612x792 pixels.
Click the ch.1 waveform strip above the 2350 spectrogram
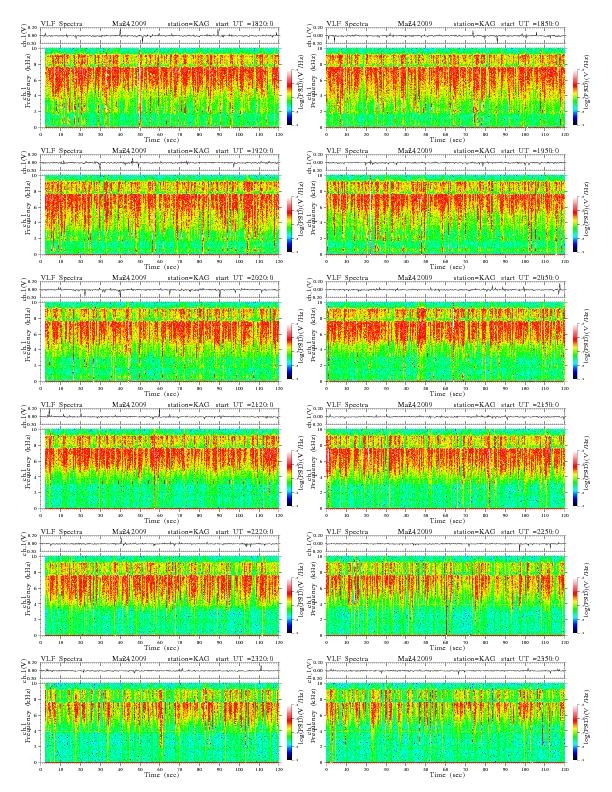(445, 671)
